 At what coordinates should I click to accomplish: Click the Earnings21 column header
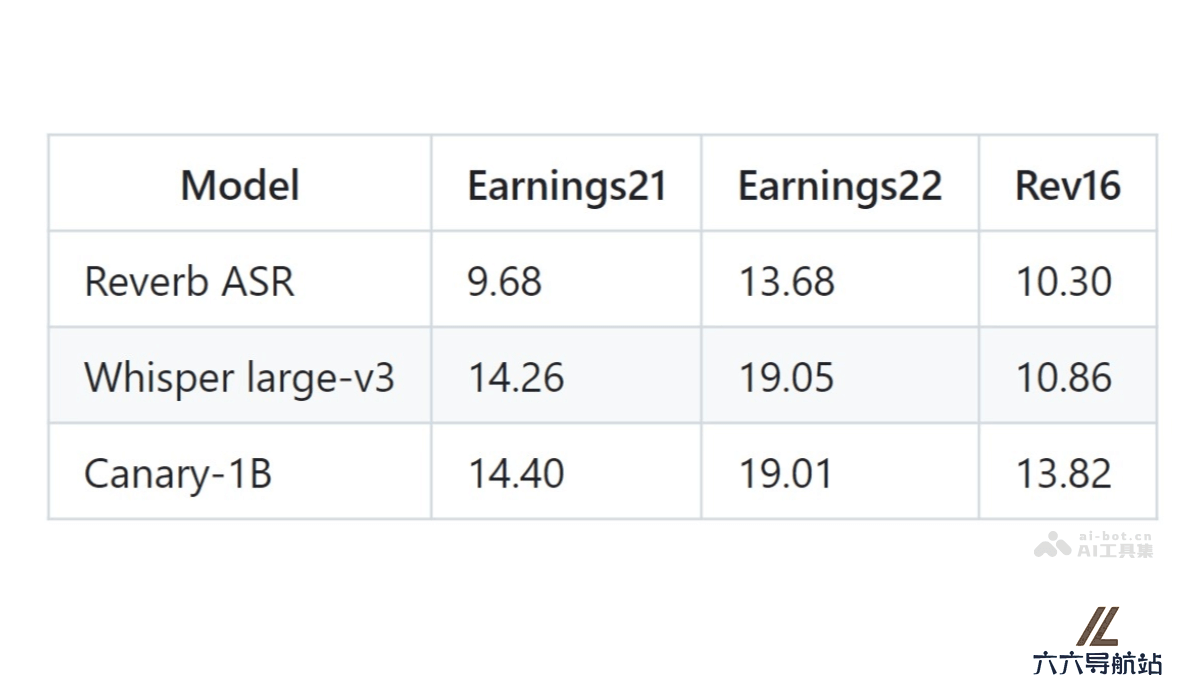point(567,186)
